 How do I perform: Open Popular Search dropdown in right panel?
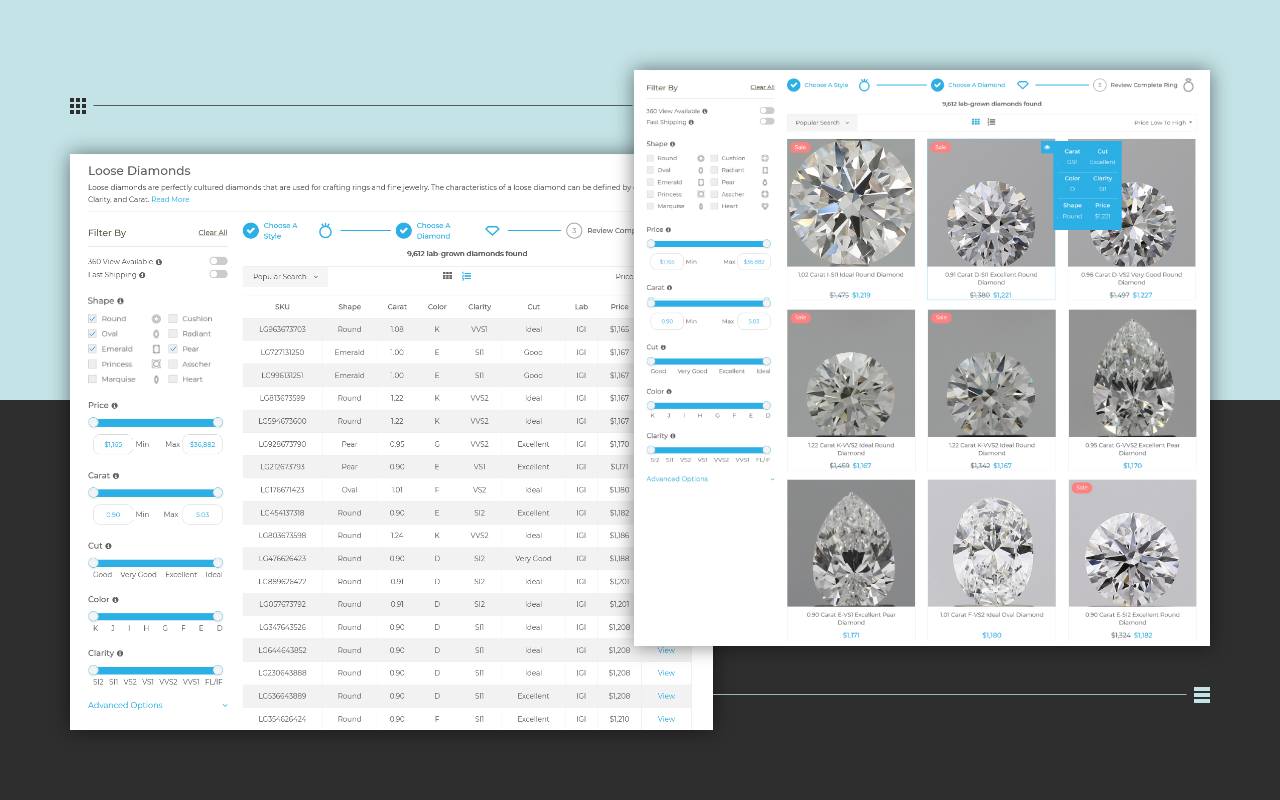click(822, 123)
